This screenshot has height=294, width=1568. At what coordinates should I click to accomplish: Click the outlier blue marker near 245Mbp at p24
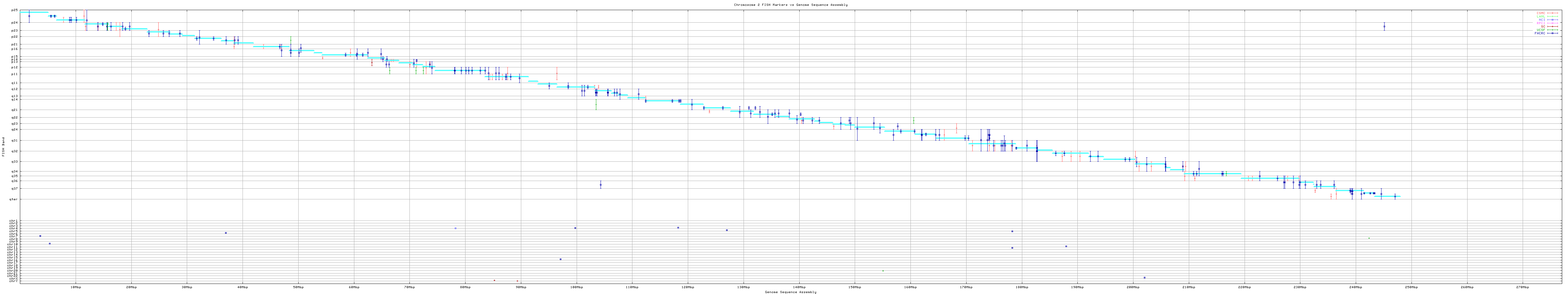click(1384, 27)
